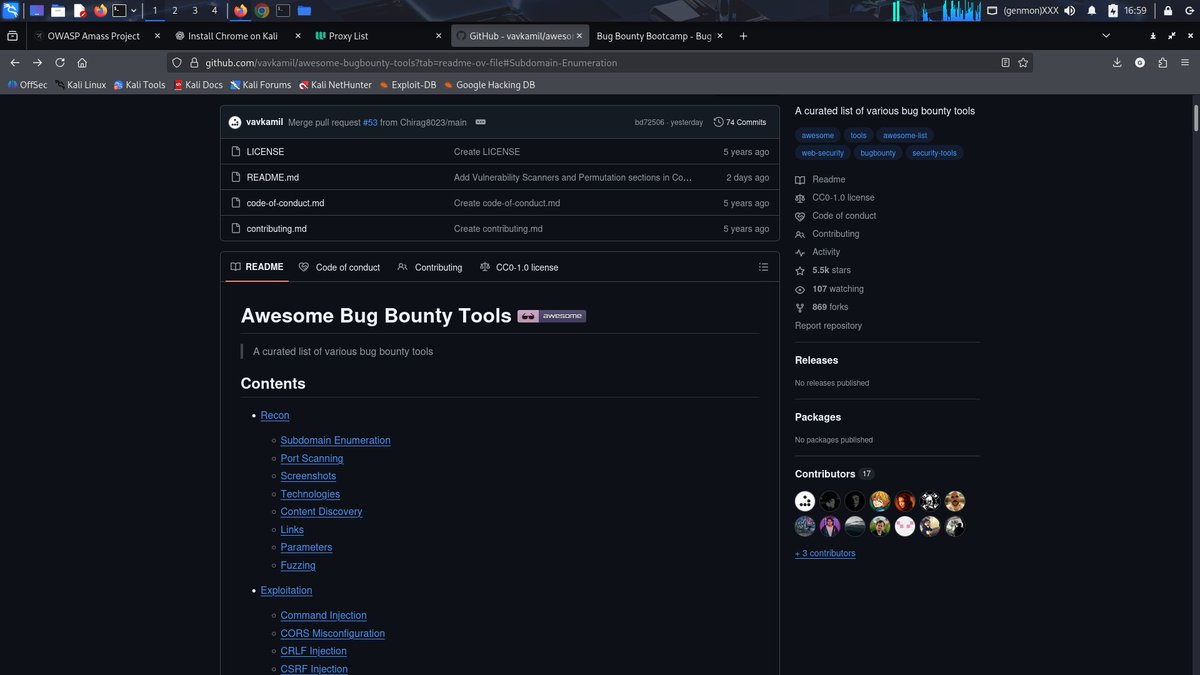Open the code-of-conduct.md file

pyautogui.click(x=285, y=203)
